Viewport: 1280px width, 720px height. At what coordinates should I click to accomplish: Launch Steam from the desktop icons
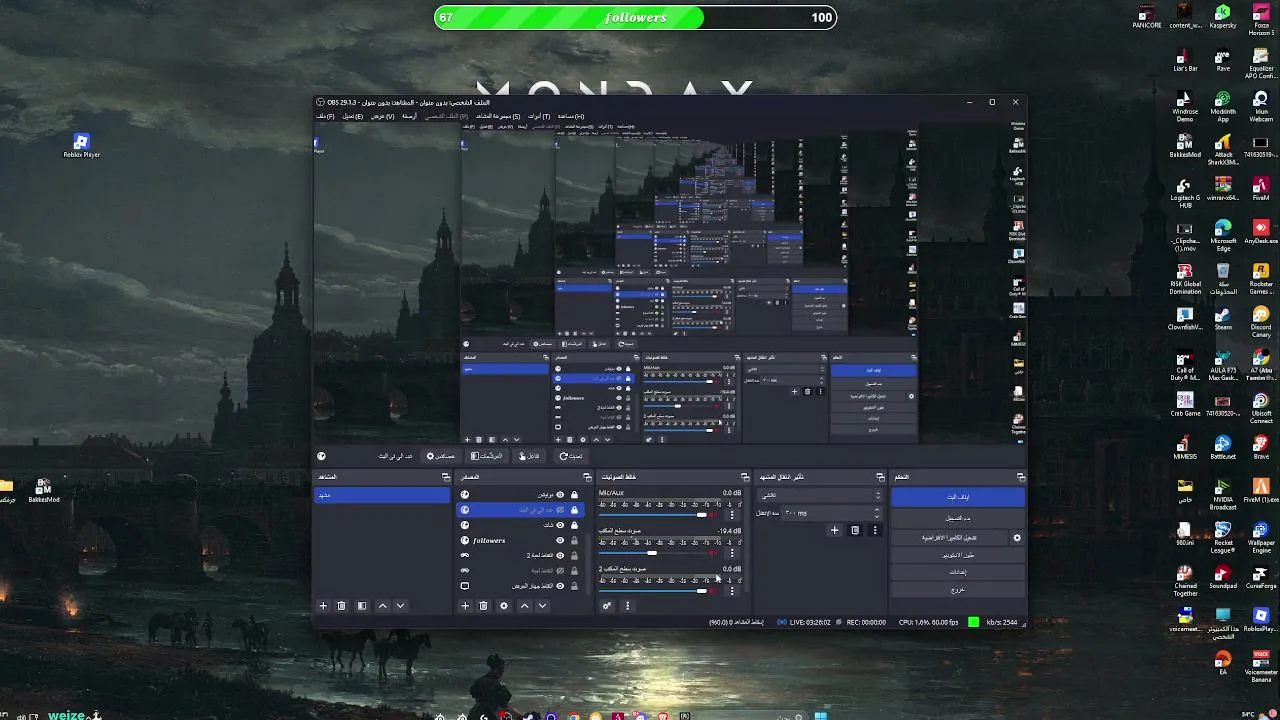(x=1223, y=320)
